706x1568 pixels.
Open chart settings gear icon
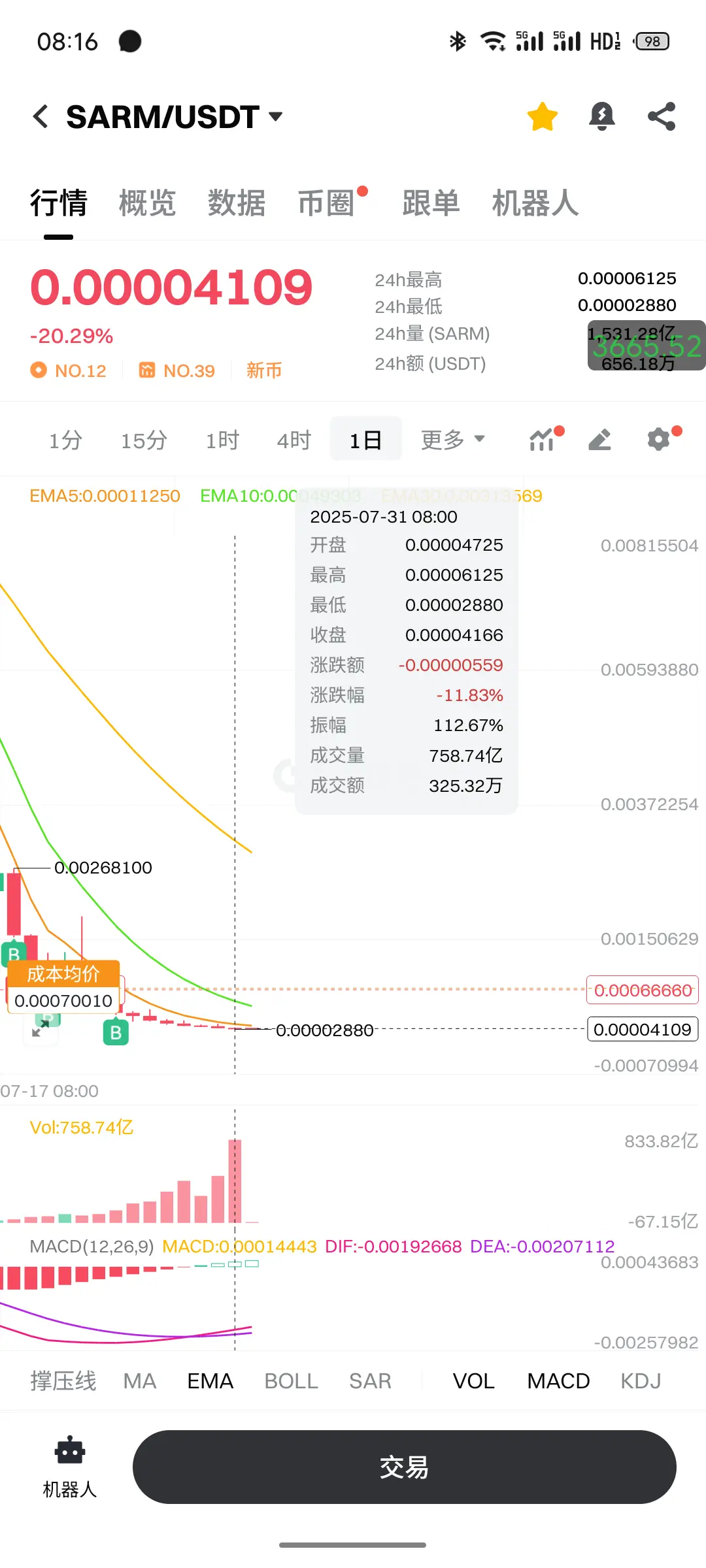pos(660,439)
